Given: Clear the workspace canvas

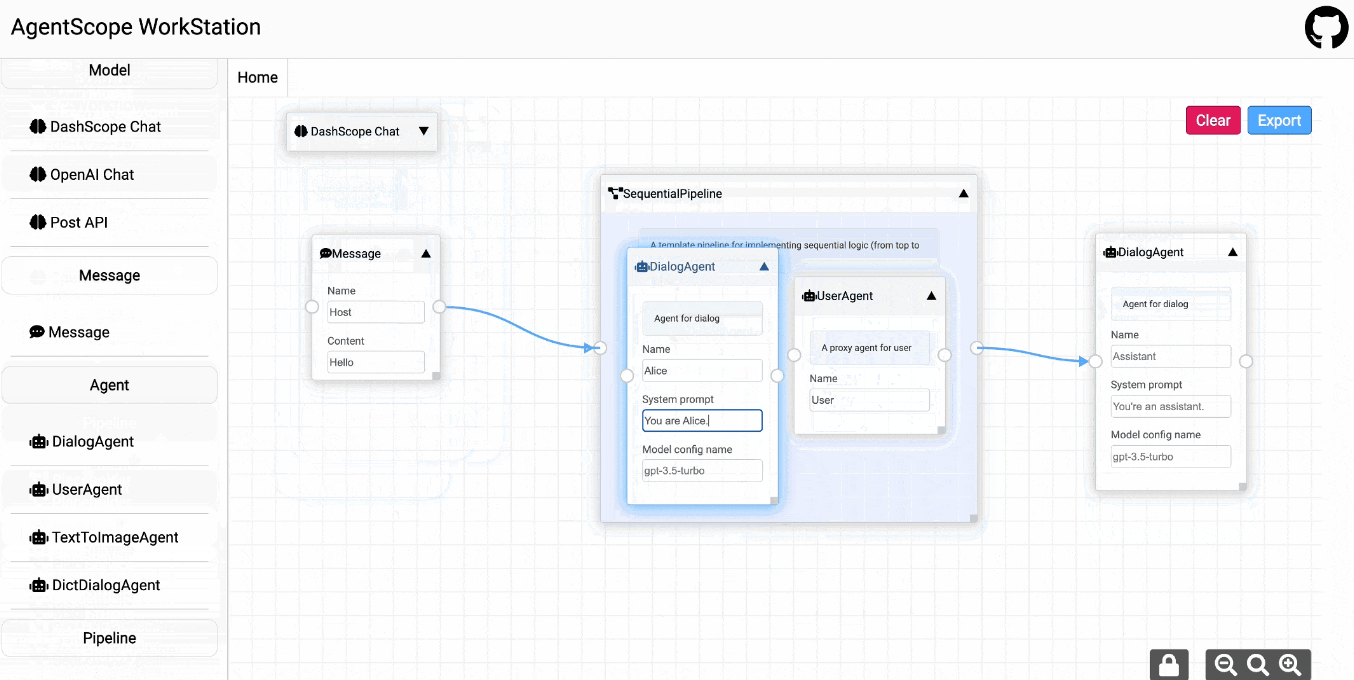Looking at the screenshot, I should (1213, 120).
